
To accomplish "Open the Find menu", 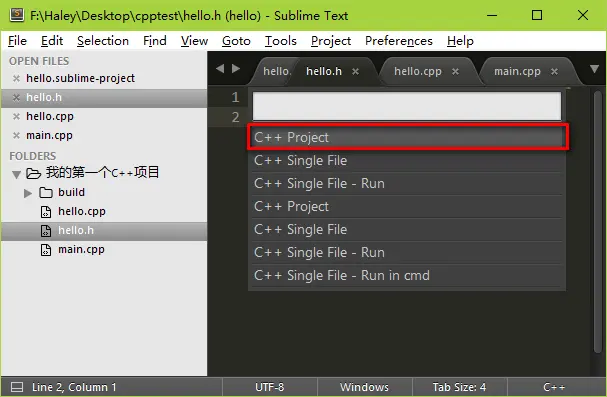I will click(x=155, y=41).
